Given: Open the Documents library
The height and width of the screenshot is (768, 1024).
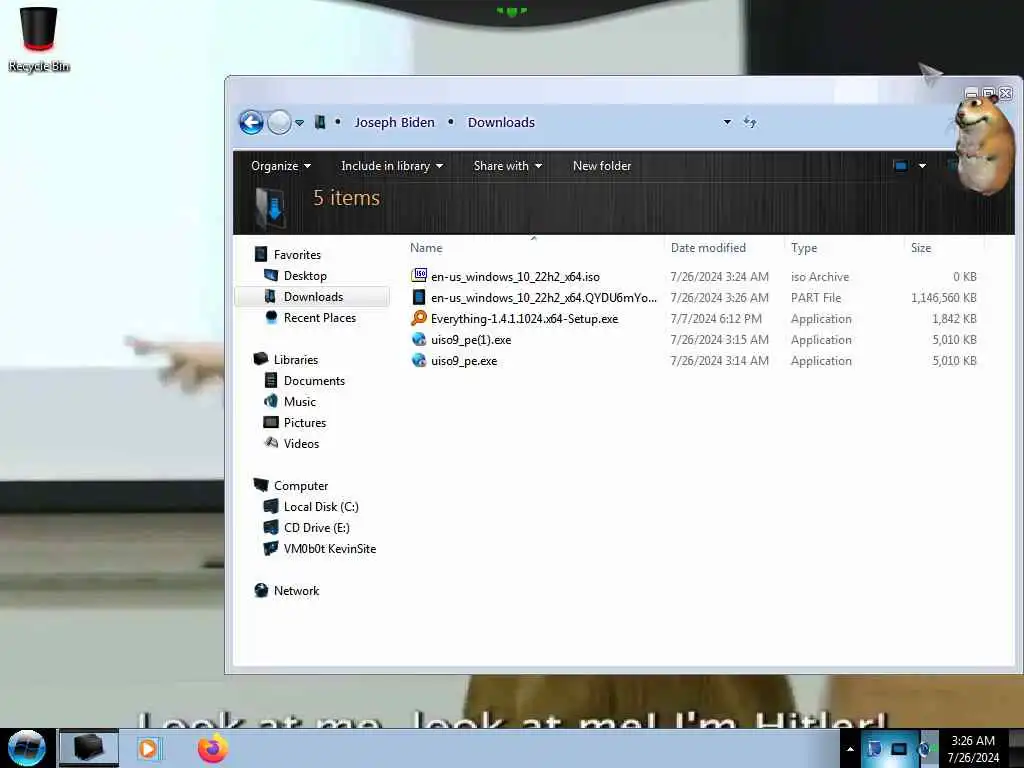Looking at the screenshot, I should click(314, 381).
